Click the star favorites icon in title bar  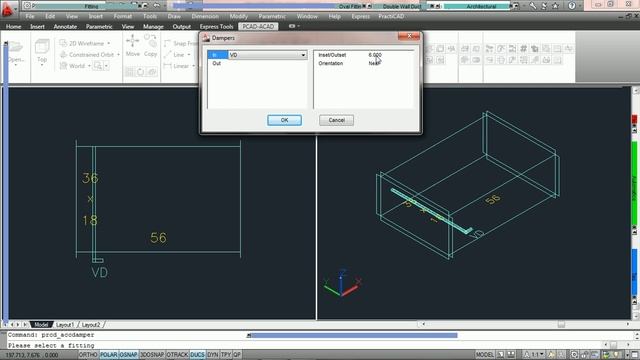pyautogui.click(x=555, y=6)
